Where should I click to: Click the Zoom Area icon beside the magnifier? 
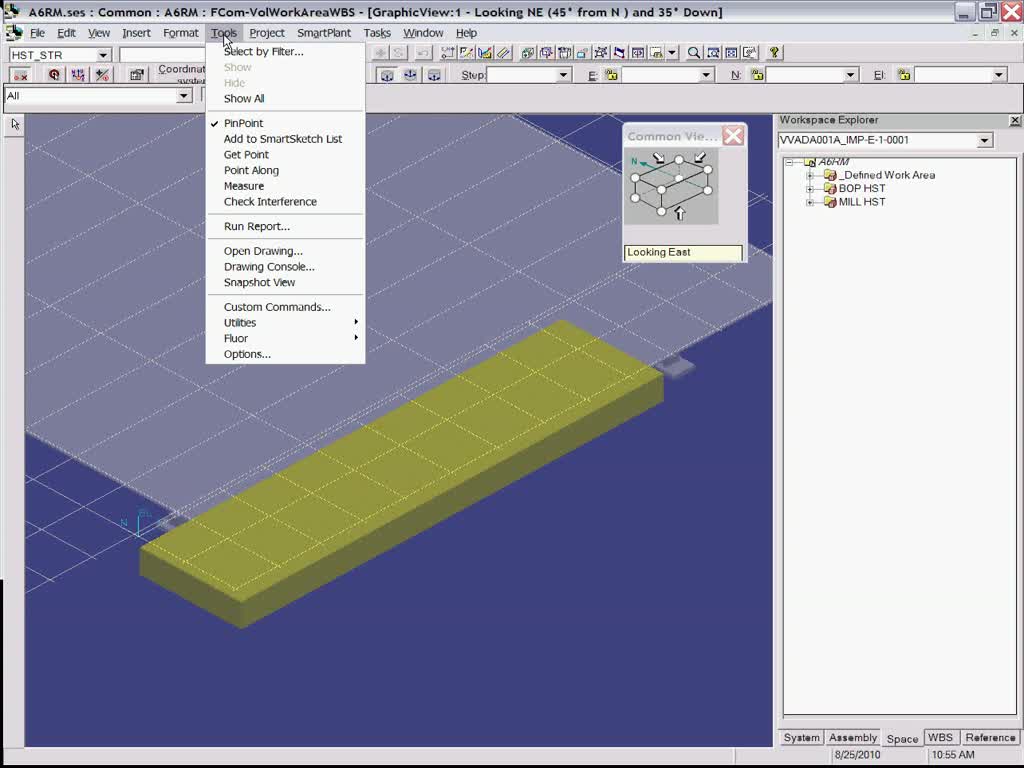pos(713,53)
